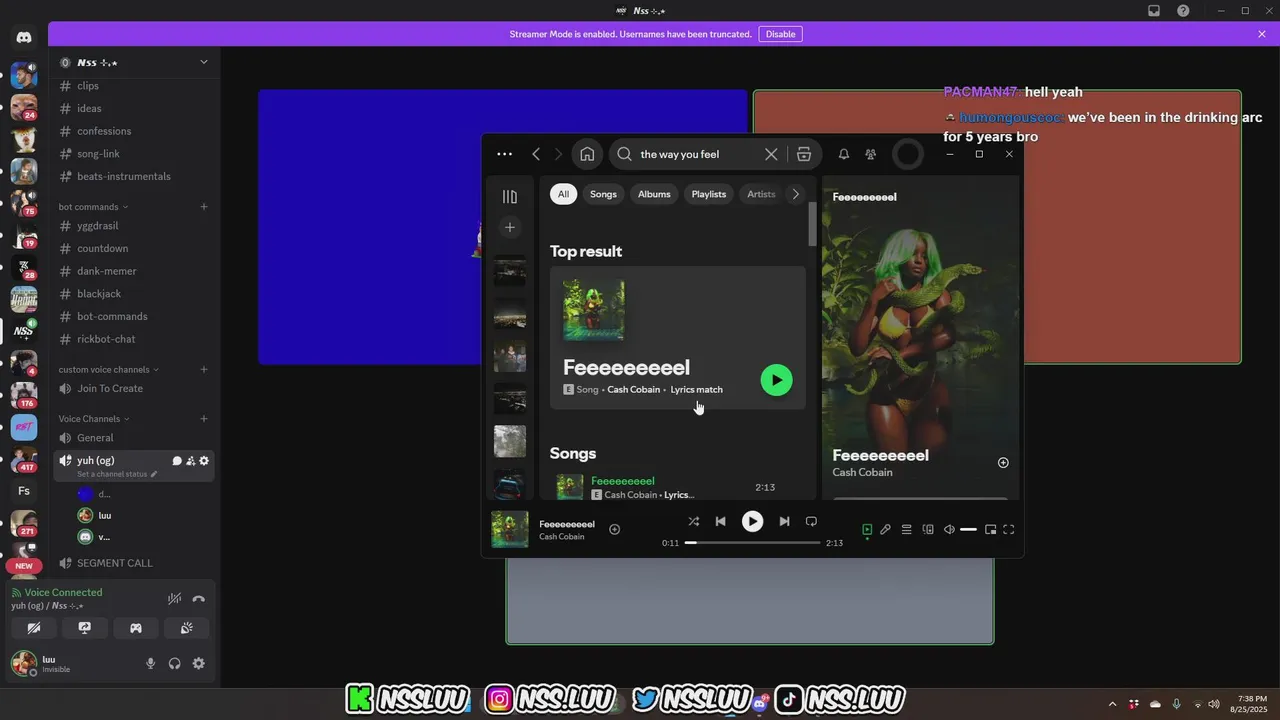
Task: Collapse custom voice channels category
Action: coord(108,369)
